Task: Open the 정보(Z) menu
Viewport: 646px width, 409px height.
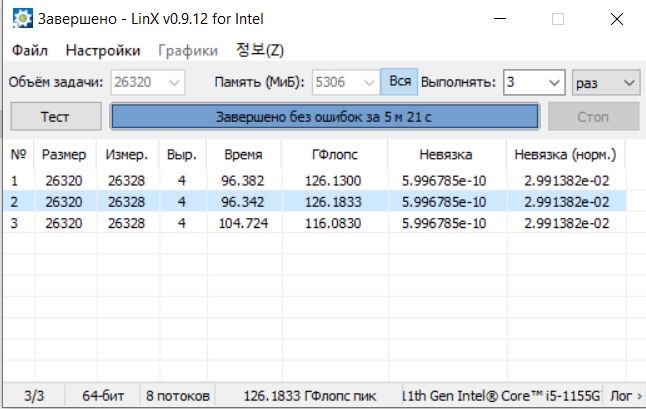Action: pyautogui.click(x=260, y=50)
